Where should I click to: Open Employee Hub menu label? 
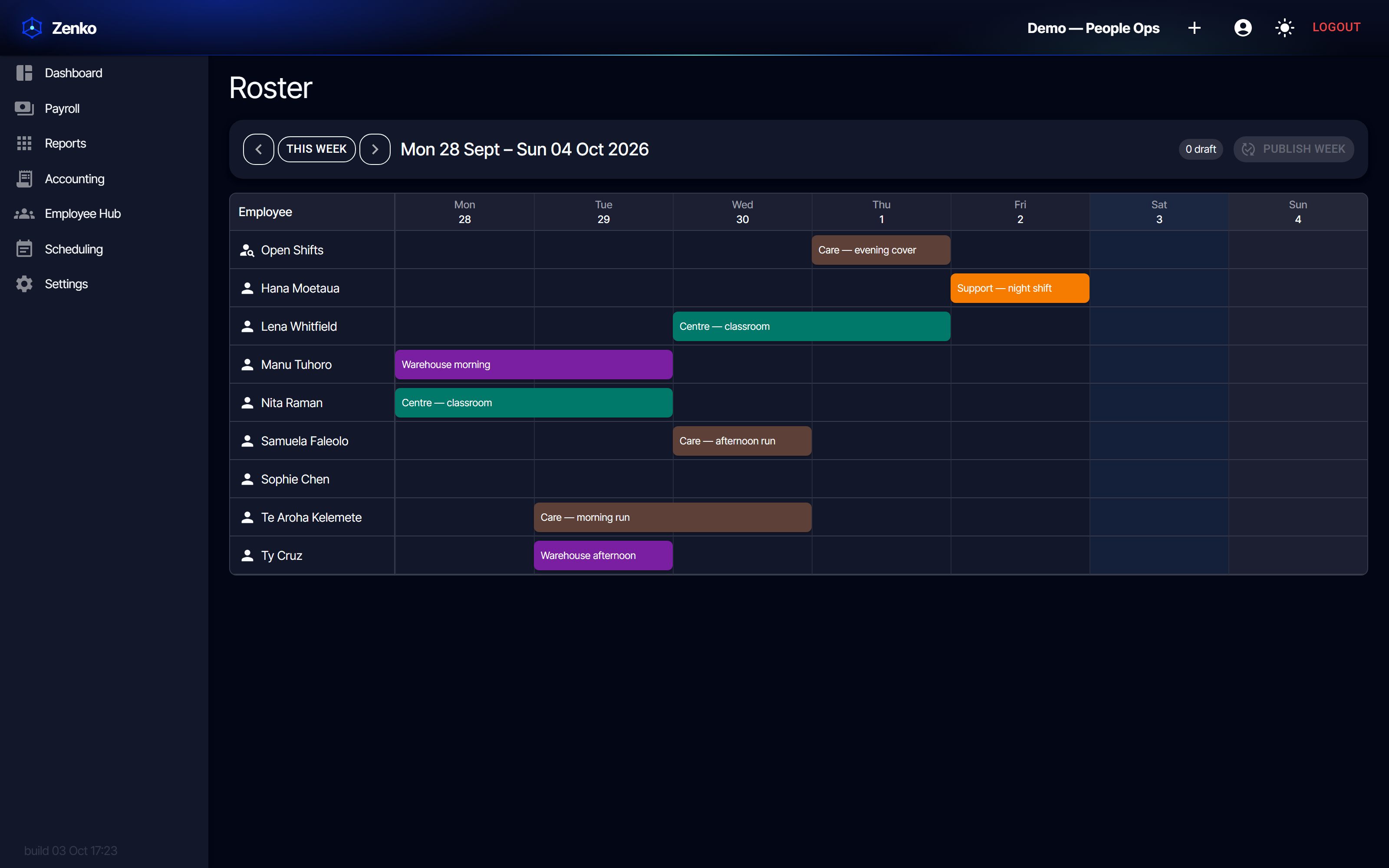tap(82, 214)
